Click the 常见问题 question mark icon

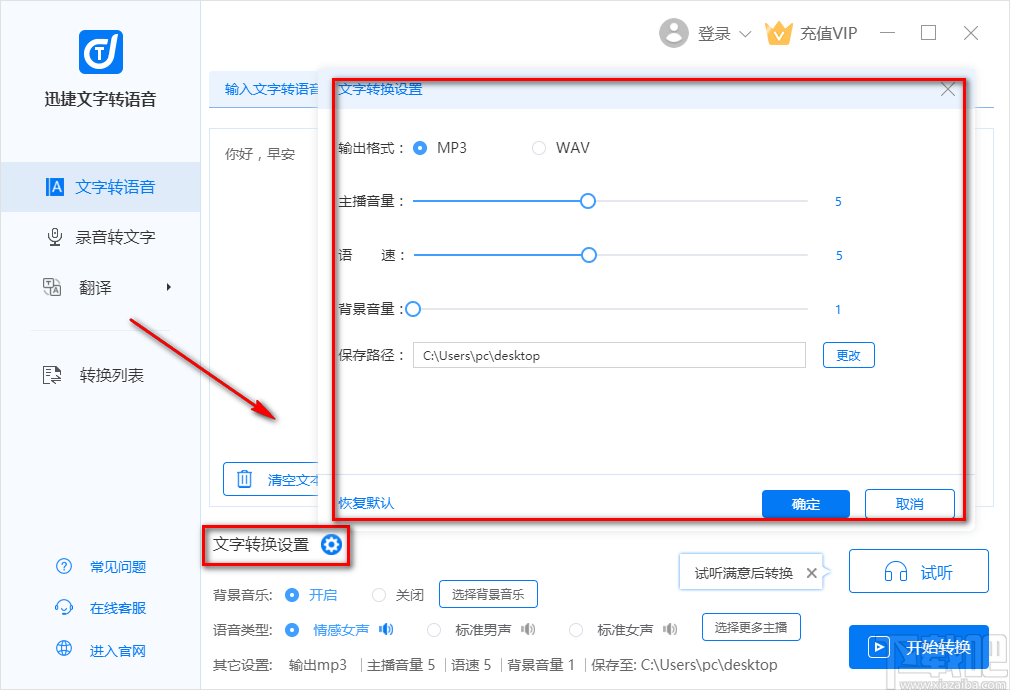pyautogui.click(x=64, y=566)
